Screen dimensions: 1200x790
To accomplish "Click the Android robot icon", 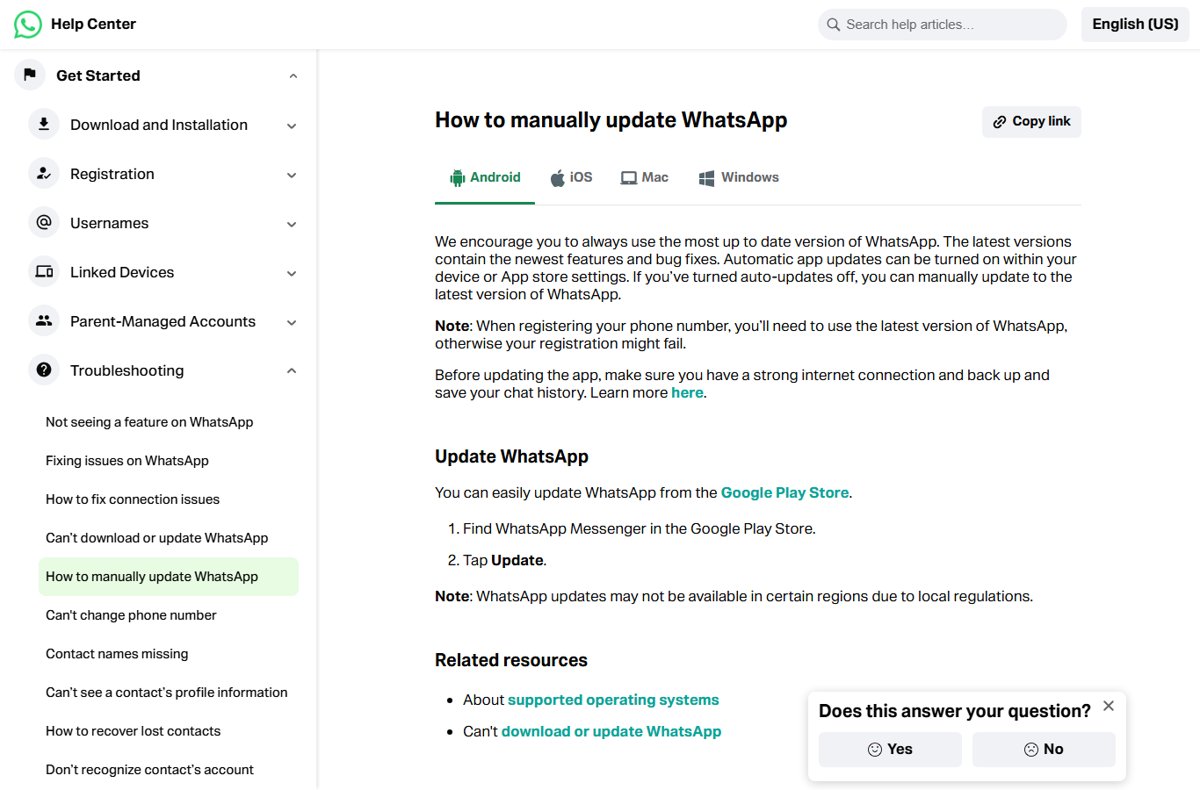I will [458, 178].
